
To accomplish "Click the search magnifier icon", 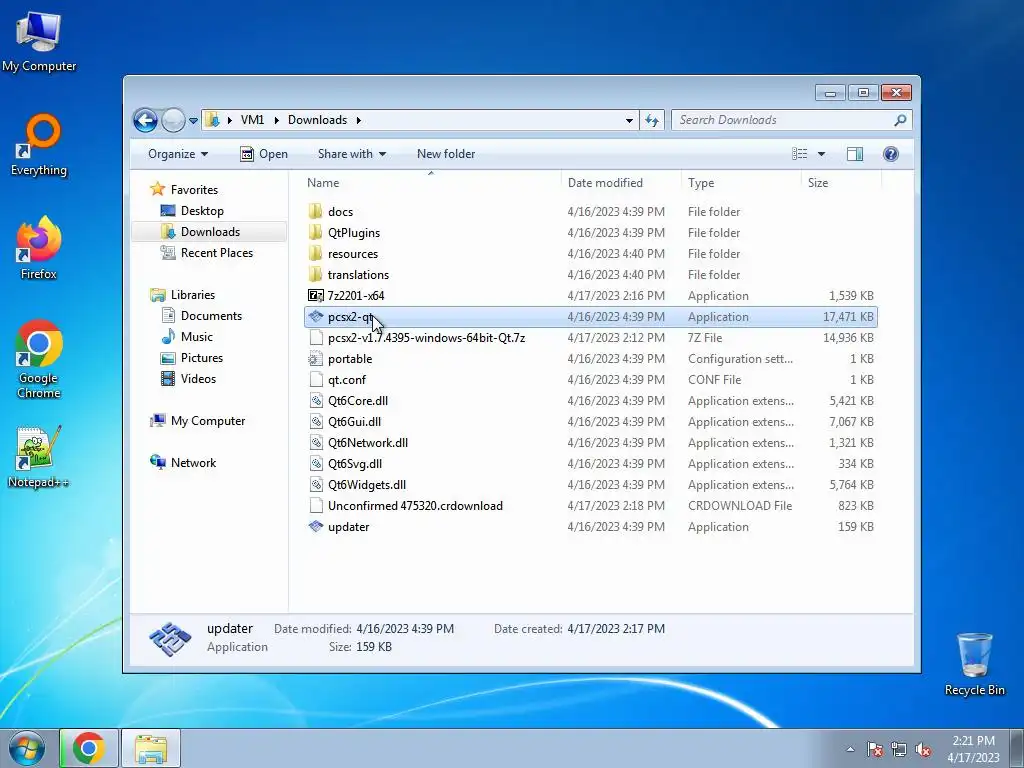I will point(900,120).
